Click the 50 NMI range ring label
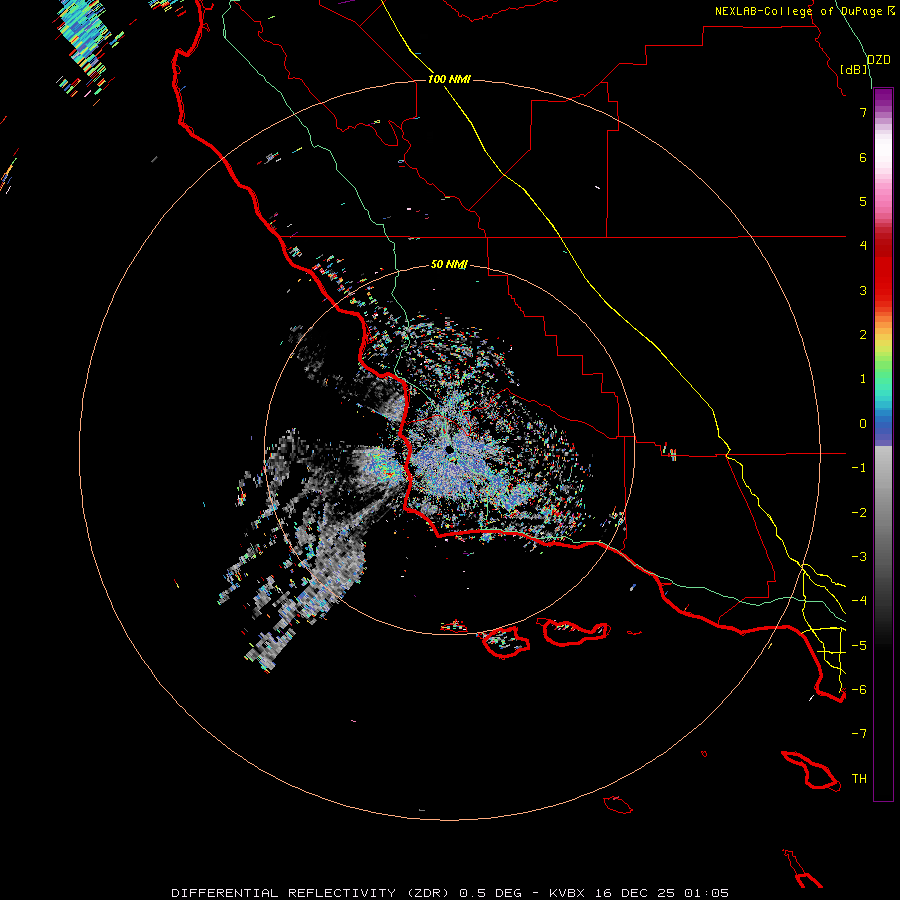The height and width of the screenshot is (900, 900). pyautogui.click(x=449, y=264)
